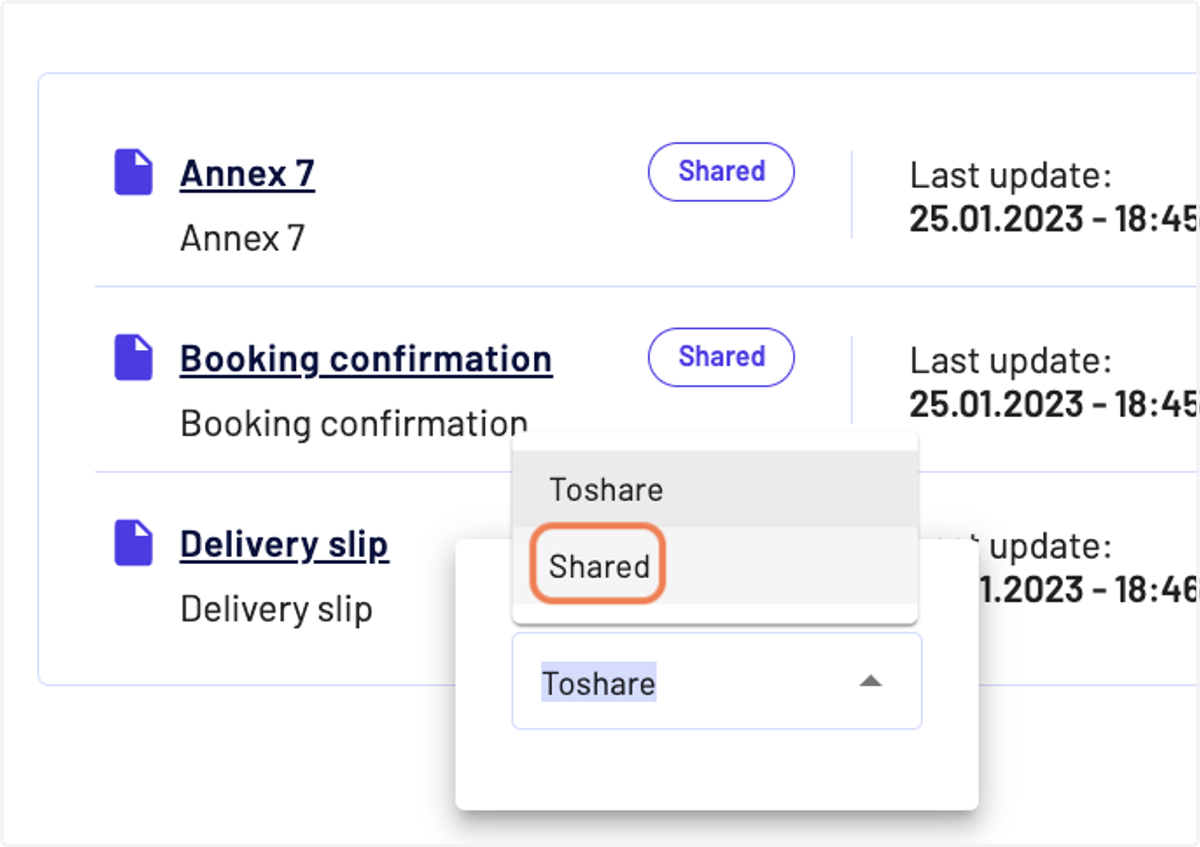Click the Shared badge for Annex 7
Image resolution: width=1200 pixels, height=847 pixels.
(x=721, y=172)
